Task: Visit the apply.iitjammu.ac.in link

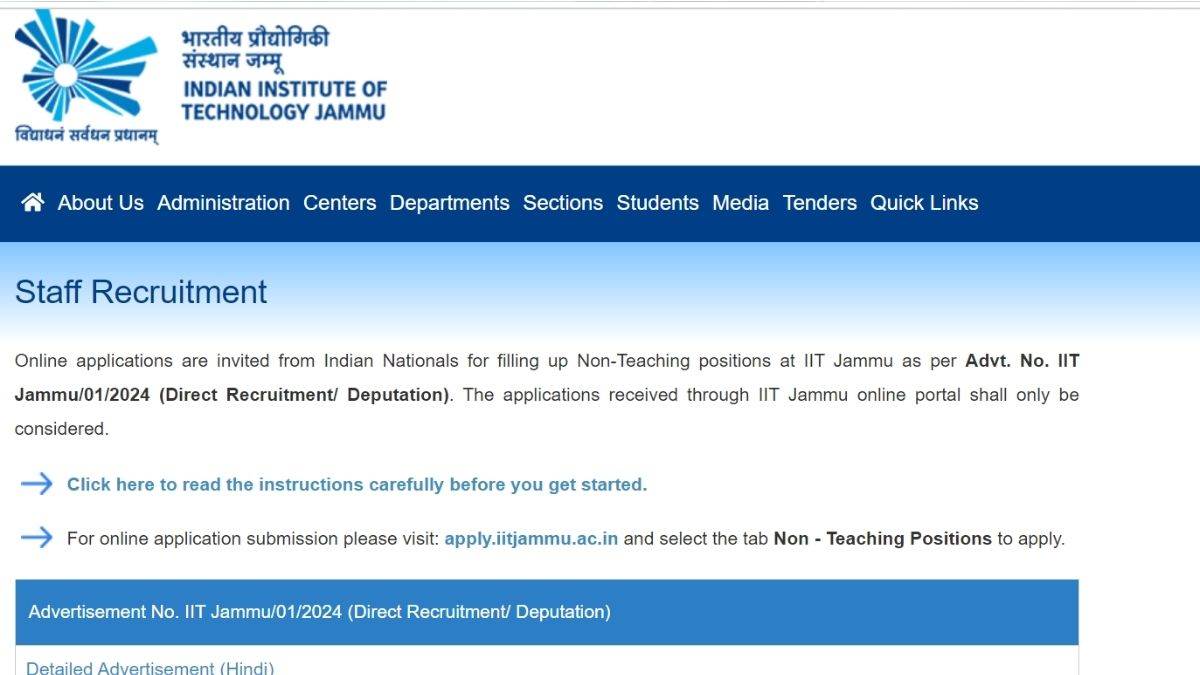Action: tap(530, 538)
